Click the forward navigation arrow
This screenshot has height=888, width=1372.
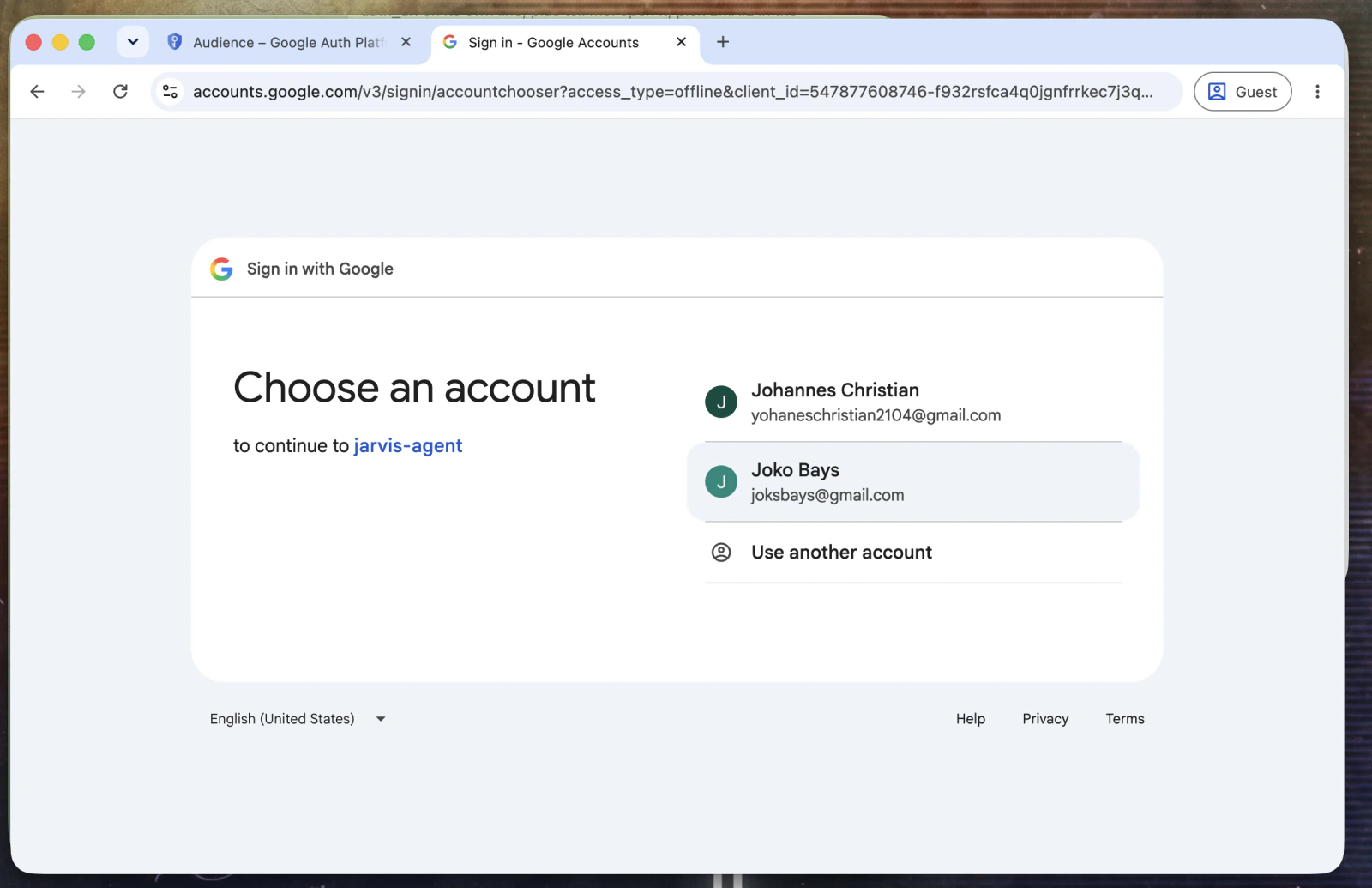tap(78, 92)
